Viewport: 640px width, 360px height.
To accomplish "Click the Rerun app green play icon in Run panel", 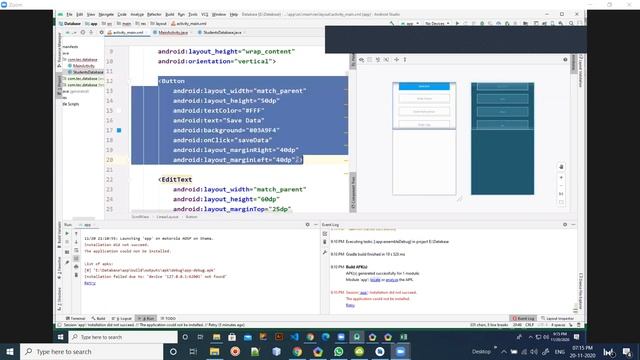I will 67,233.
